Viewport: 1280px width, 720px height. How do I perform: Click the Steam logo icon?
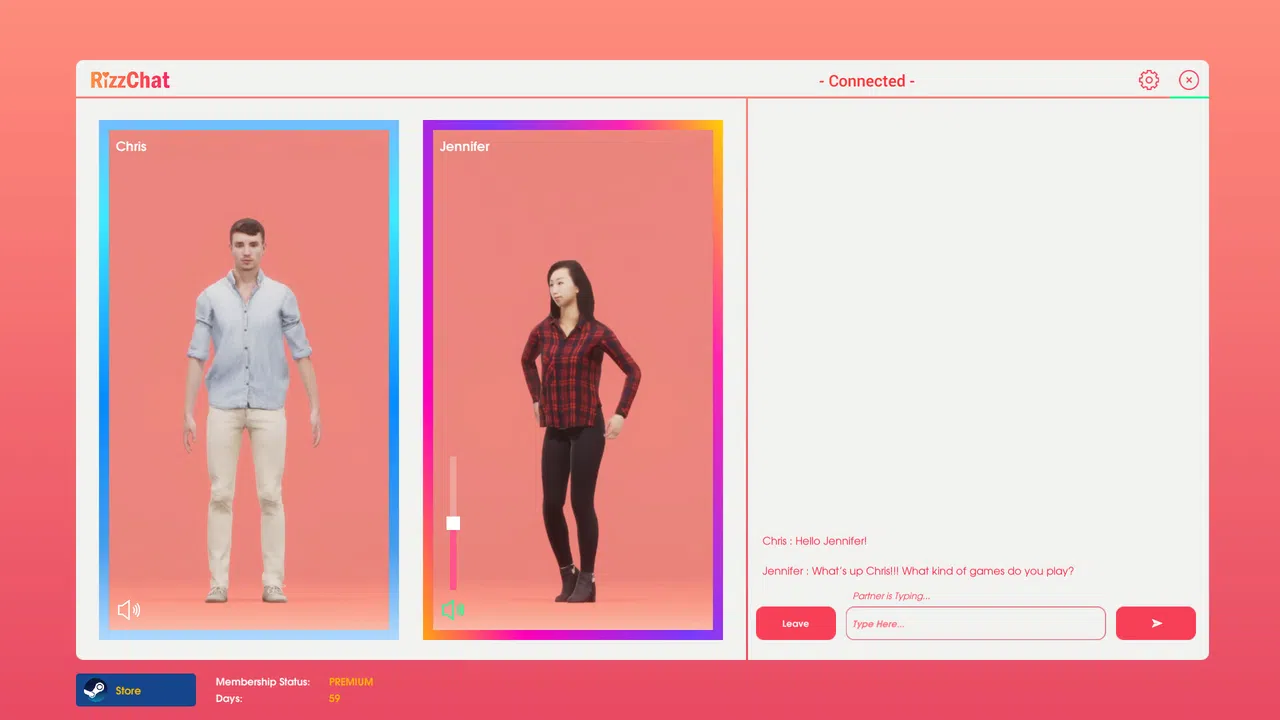pos(95,690)
